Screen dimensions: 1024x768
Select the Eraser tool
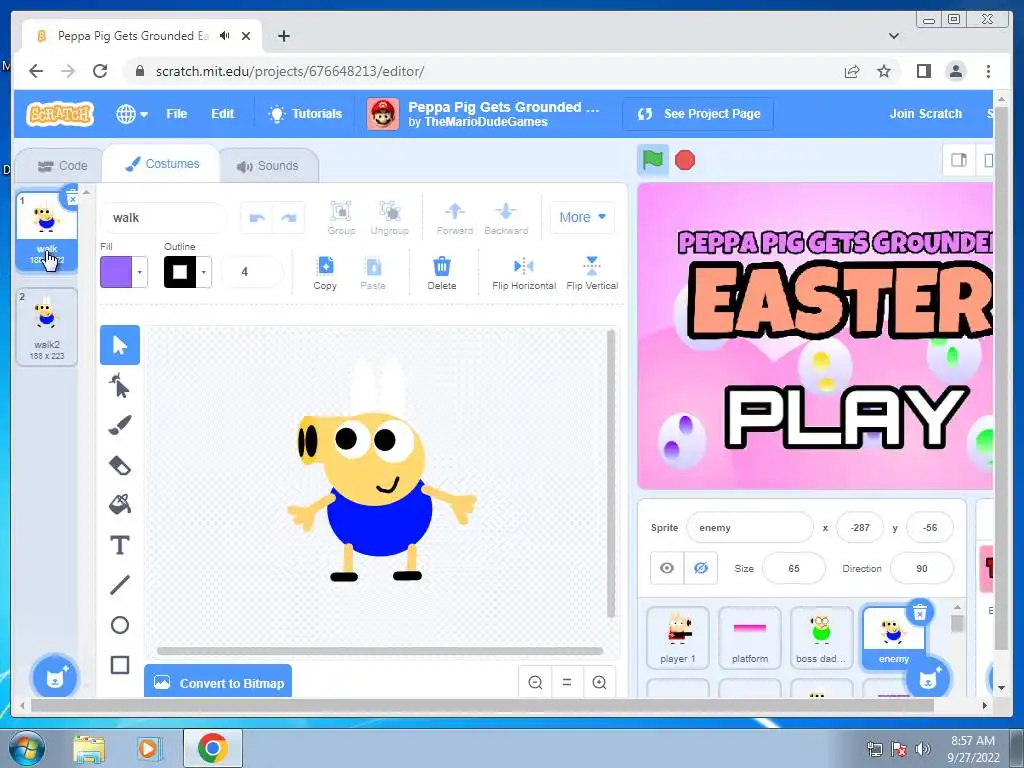120,465
